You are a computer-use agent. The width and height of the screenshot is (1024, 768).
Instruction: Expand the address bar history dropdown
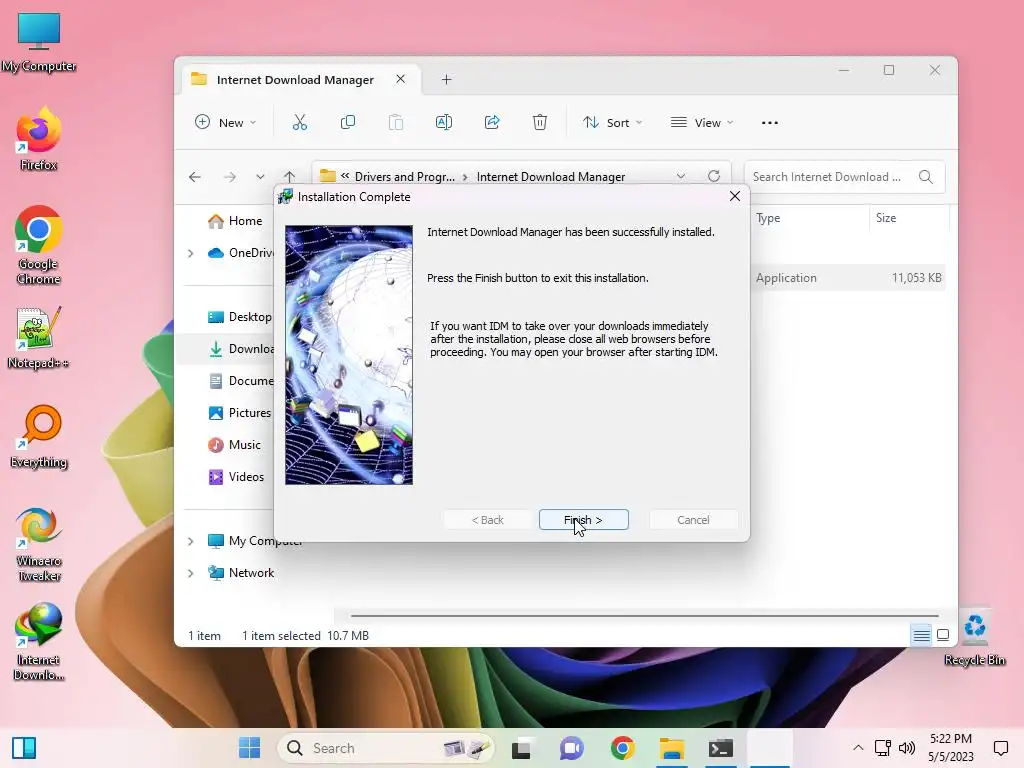point(680,176)
